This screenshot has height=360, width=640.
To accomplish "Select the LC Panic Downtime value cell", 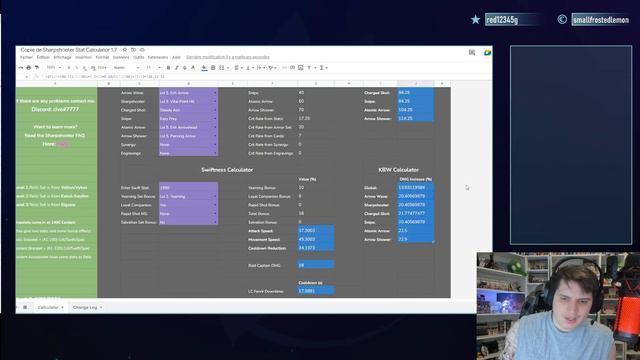I will pos(316,291).
